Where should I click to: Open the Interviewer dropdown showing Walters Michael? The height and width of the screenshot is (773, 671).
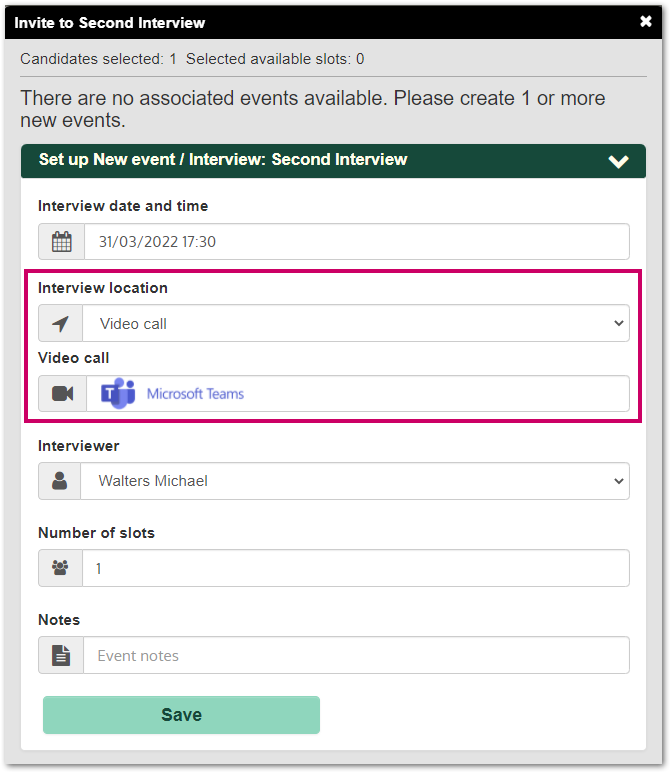point(355,481)
